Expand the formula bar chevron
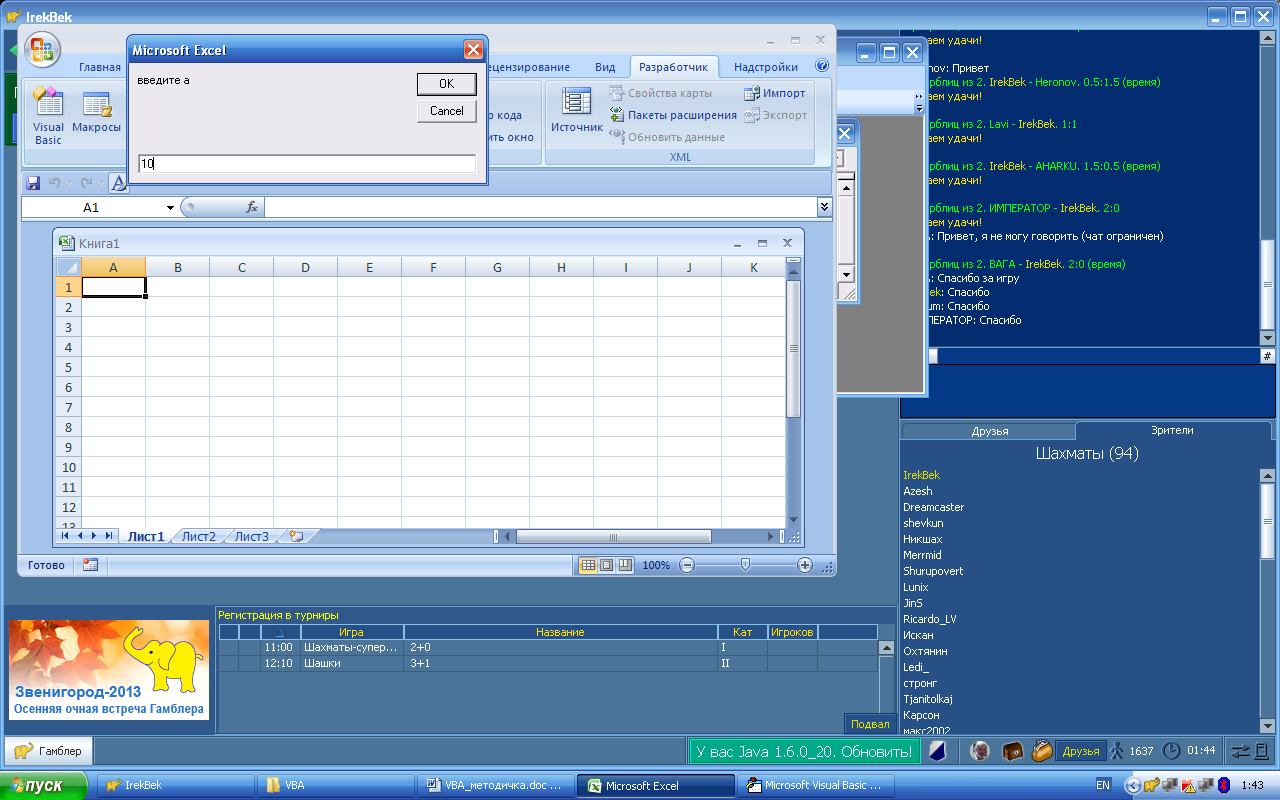This screenshot has width=1280, height=800. point(824,206)
